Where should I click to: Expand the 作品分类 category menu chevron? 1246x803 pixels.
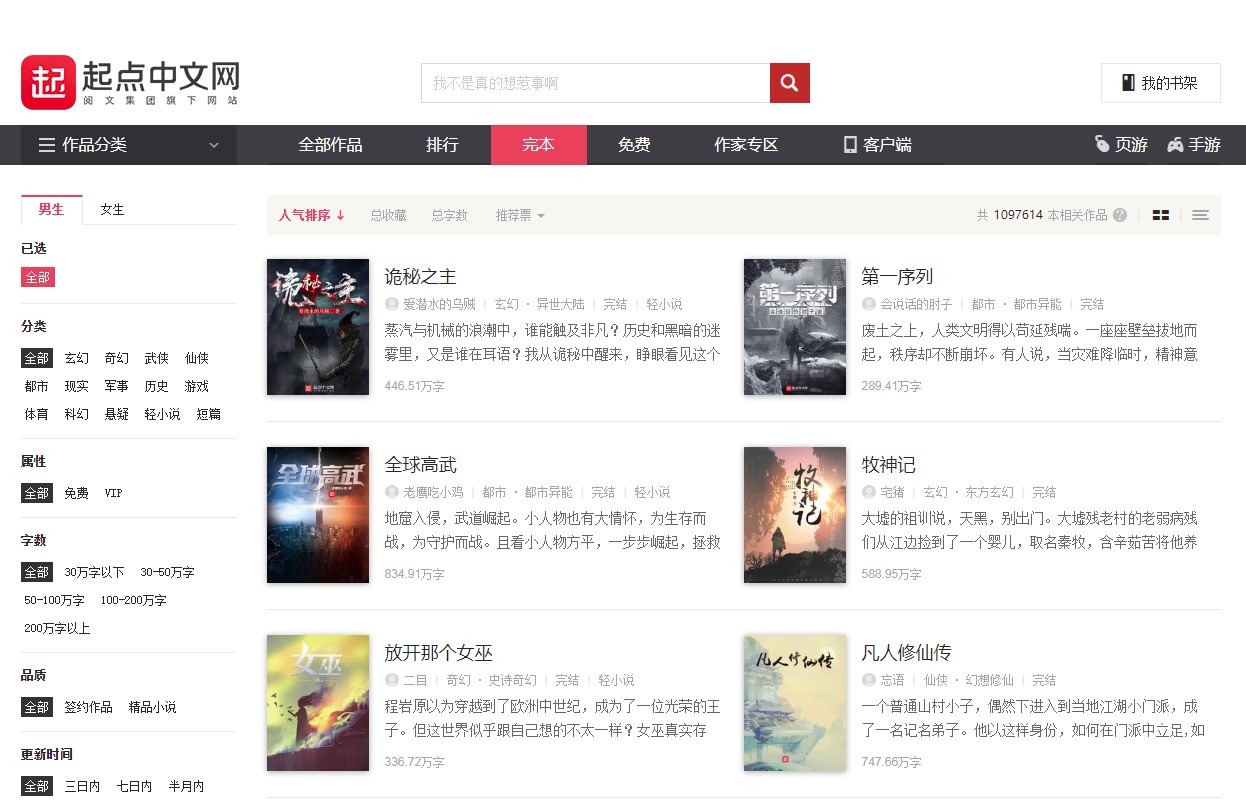(213, 145)
